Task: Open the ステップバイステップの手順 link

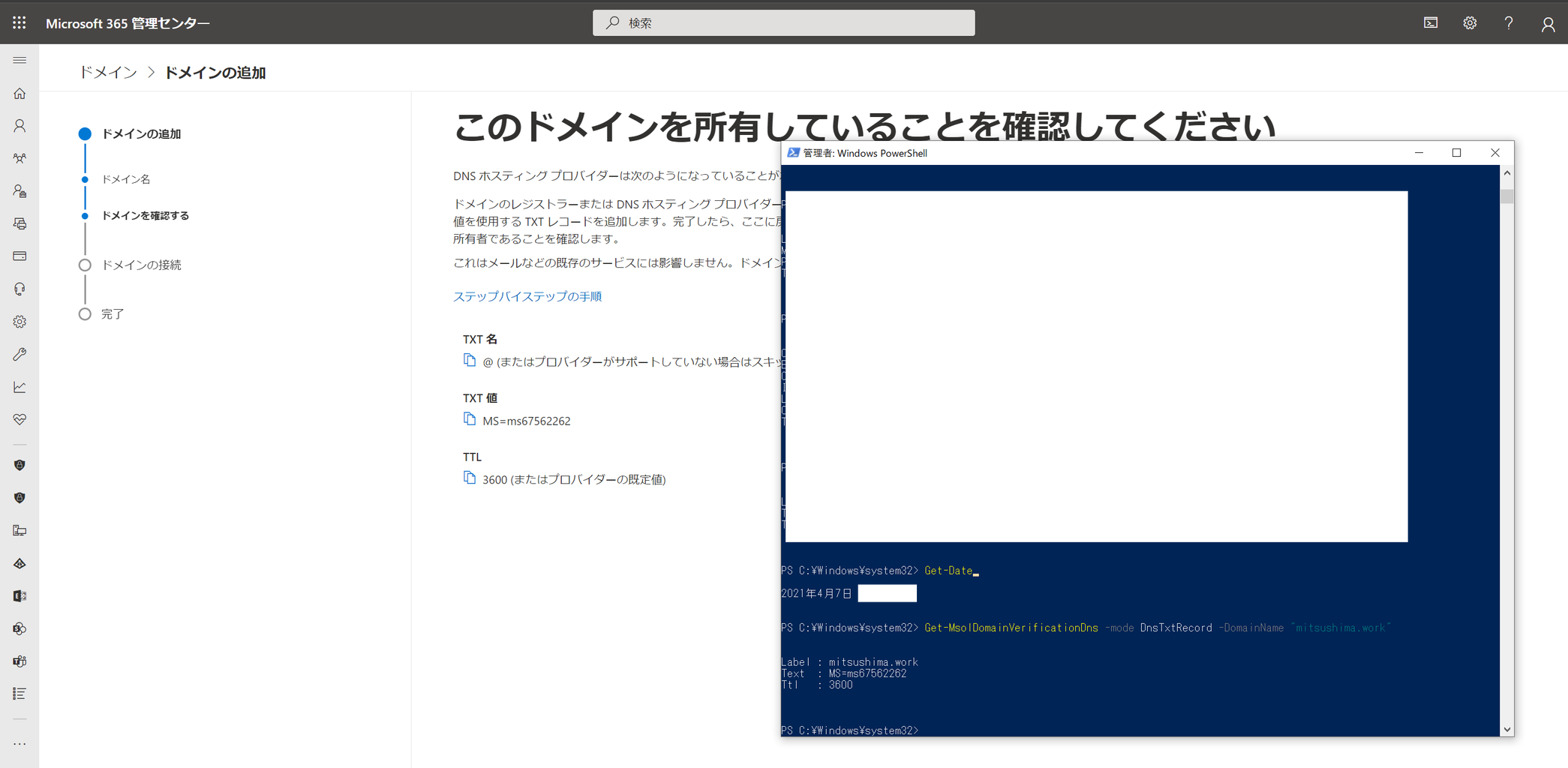Action: (527, 296)
